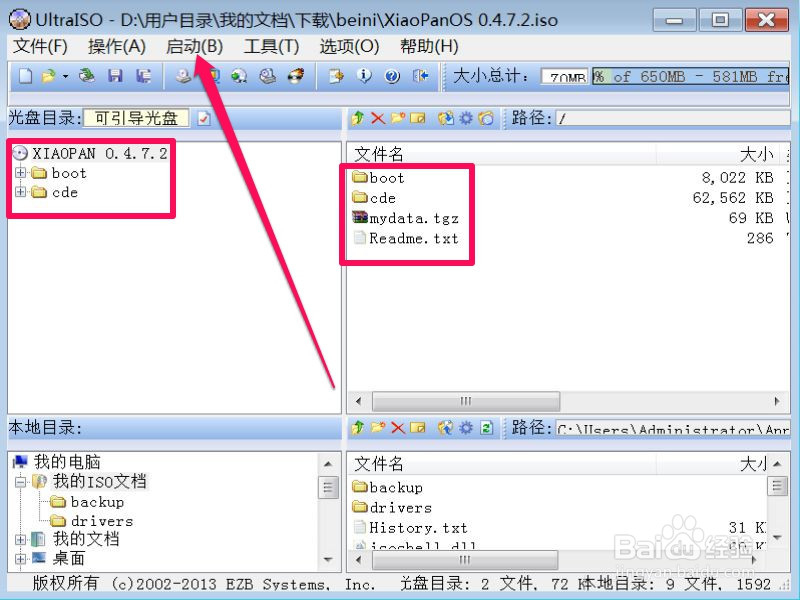This screenshot has height=600, width=800.
Task: Open the 文件(F) menu
Action: tap(40, 46)
